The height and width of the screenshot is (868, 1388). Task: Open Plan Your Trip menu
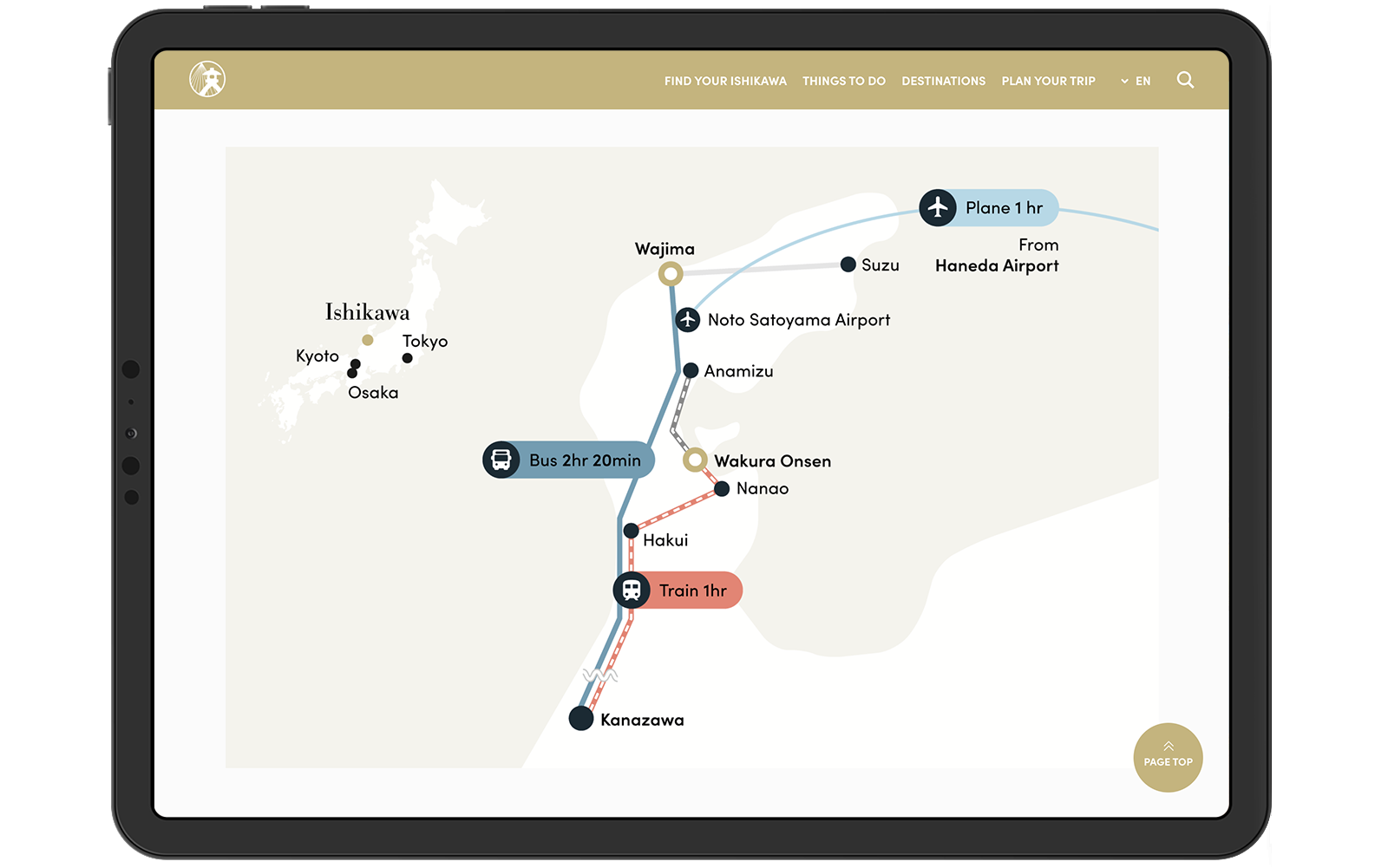1049,81
